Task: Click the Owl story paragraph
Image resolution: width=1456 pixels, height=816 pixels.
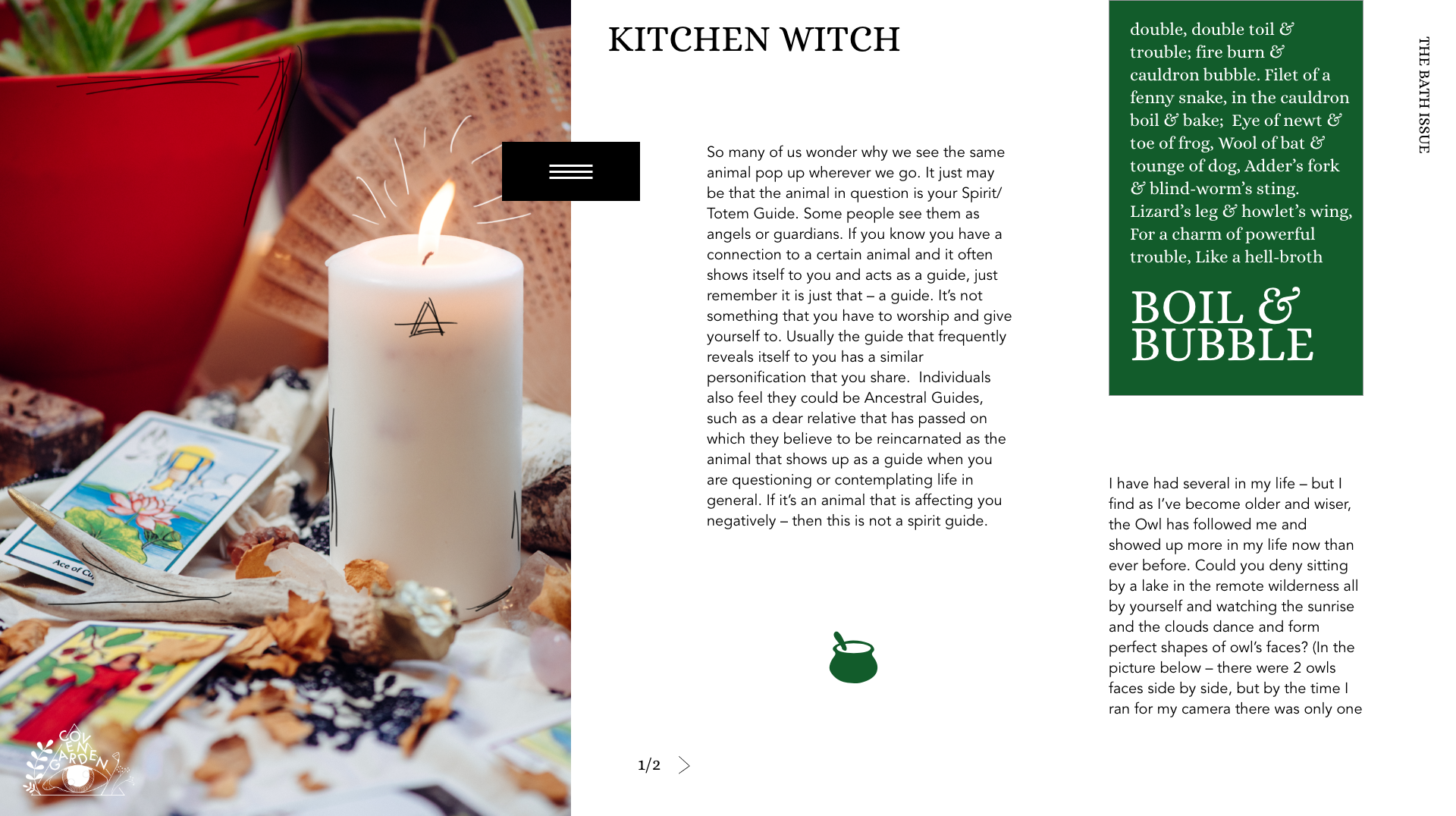Action: (1235, 596)
